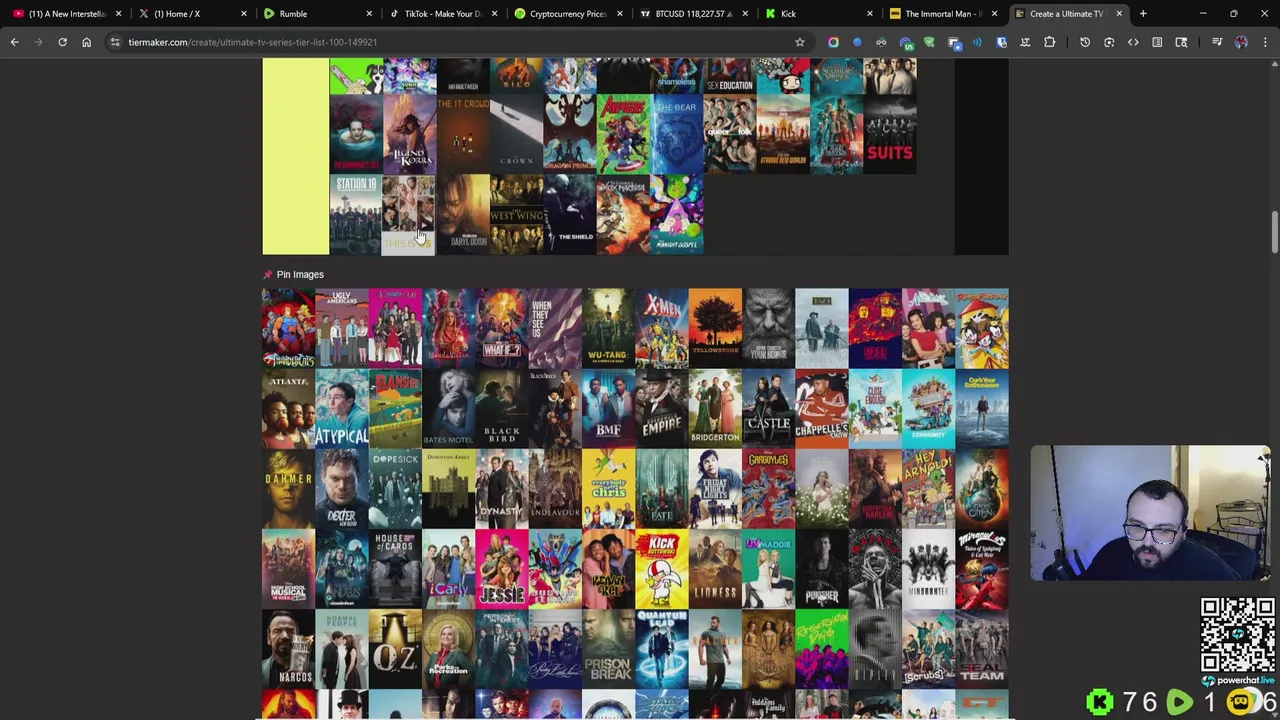Open a new browser tab
This screenshot has height=720, width=1280.
[1143, 14]
